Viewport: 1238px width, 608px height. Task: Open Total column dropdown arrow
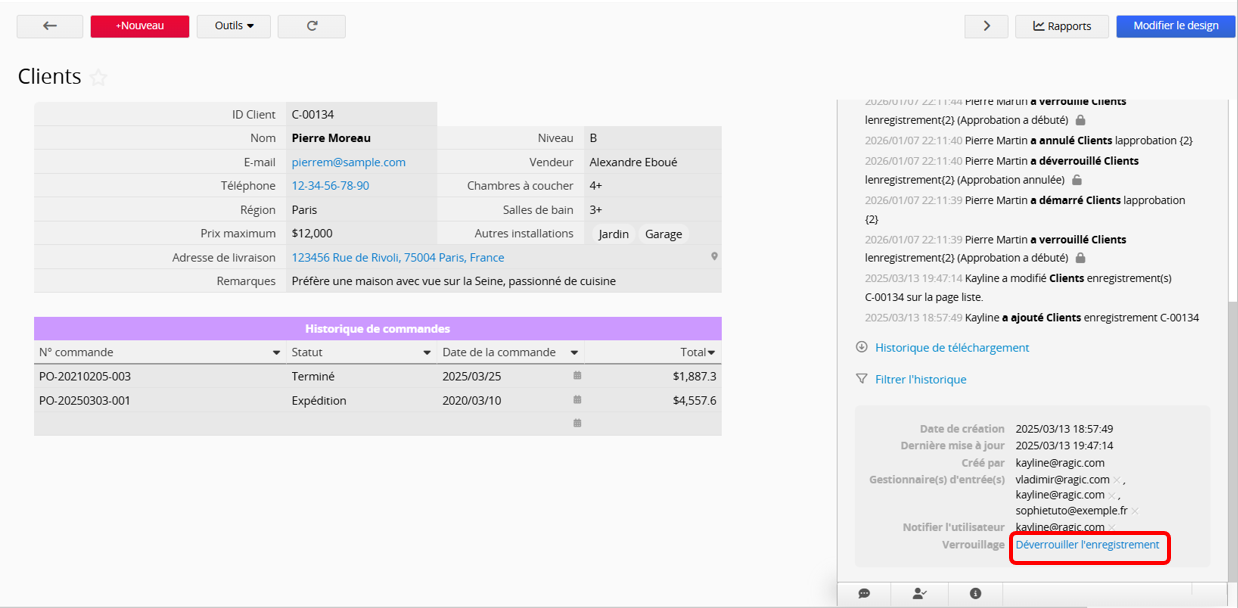pos(711,353)
